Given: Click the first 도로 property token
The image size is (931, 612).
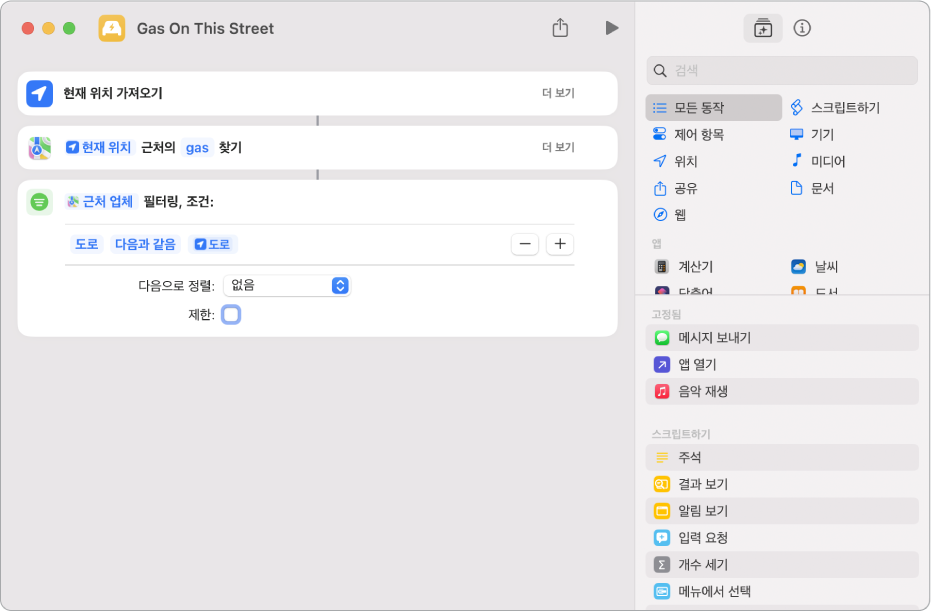Looking at the screenshot, I should tap(87, 244).
